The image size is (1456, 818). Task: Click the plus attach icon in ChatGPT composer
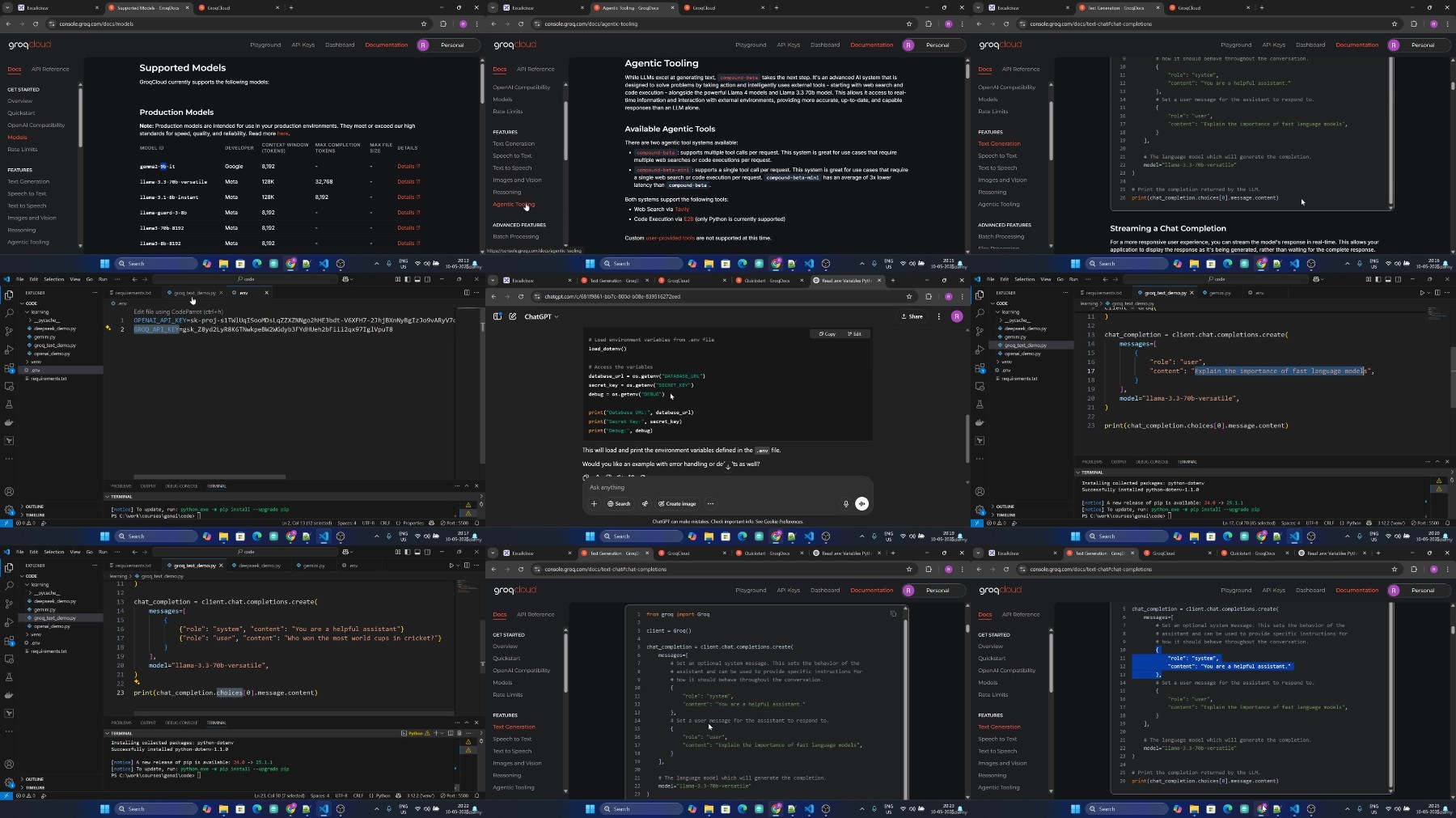click(594, 503)
